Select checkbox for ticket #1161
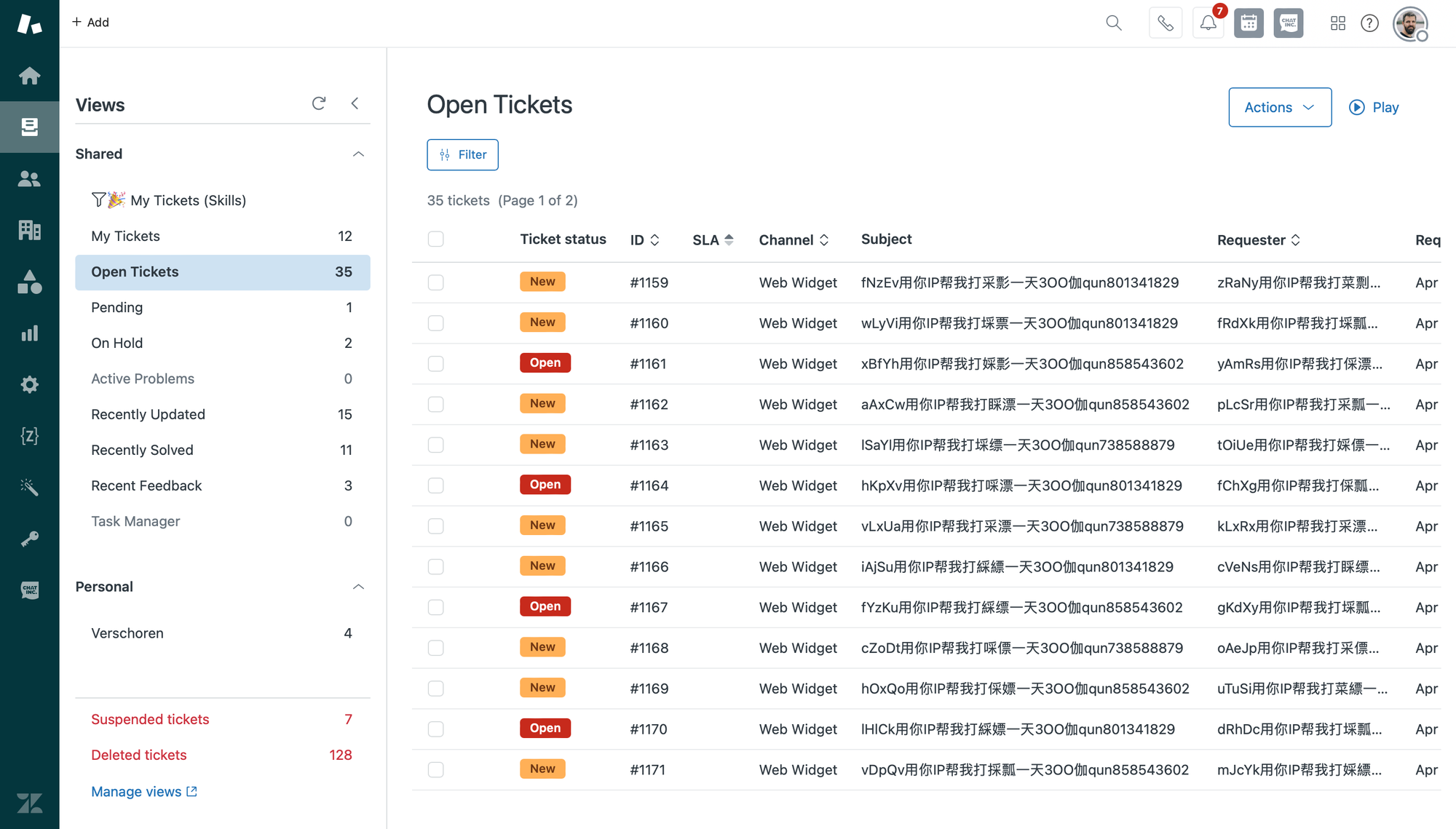The image size is (1456, 829). [435, 364]
